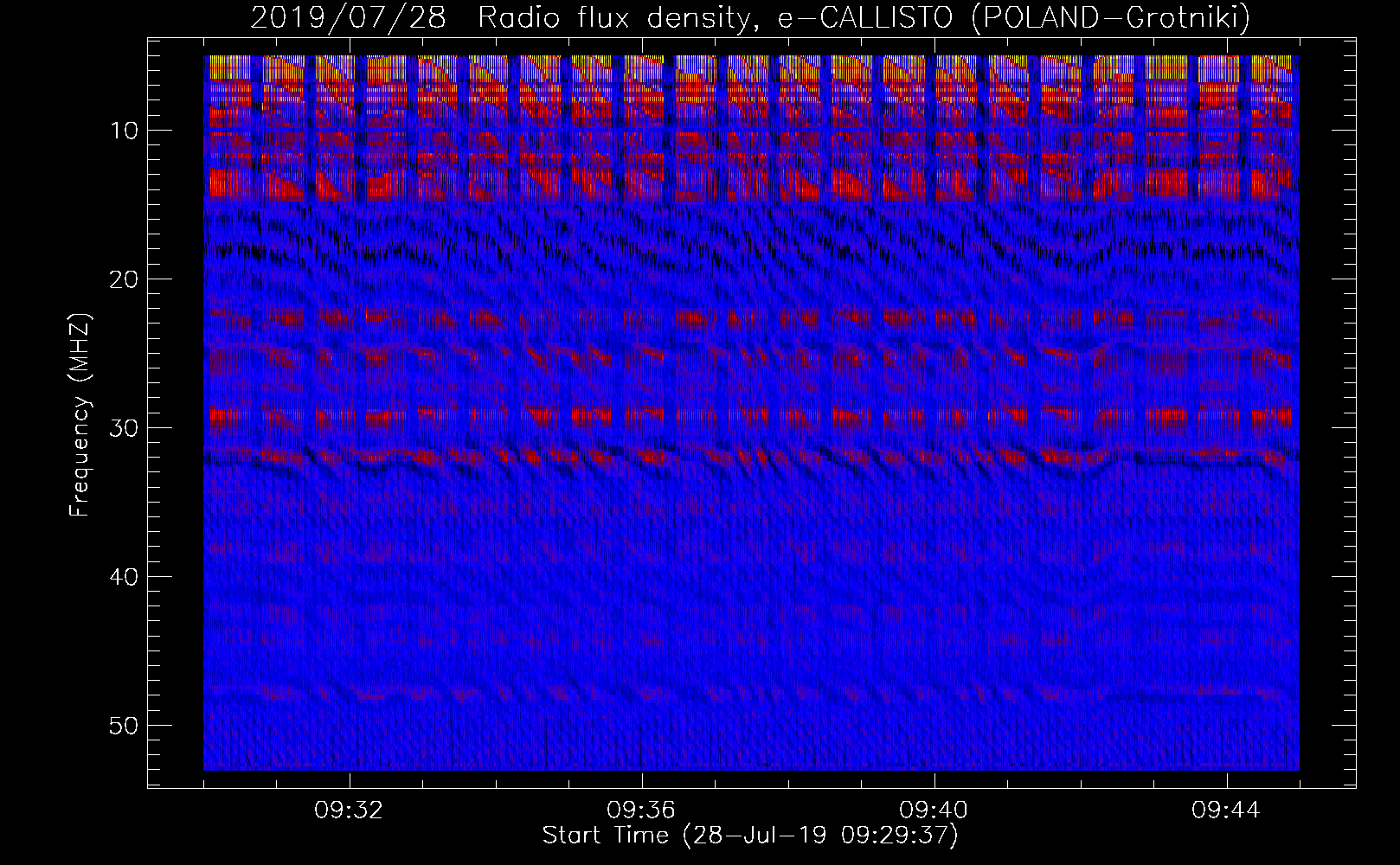1400x865 pixels.
Task: Click the '09:44' time tick label
Action: 1227,811
